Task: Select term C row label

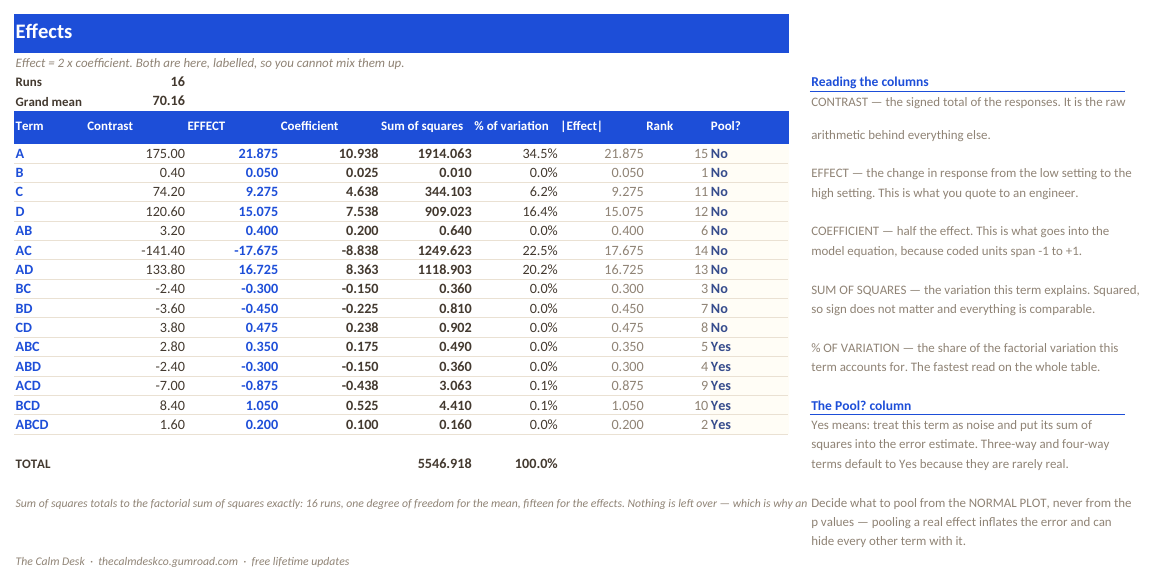Action: tap(19, 192)
